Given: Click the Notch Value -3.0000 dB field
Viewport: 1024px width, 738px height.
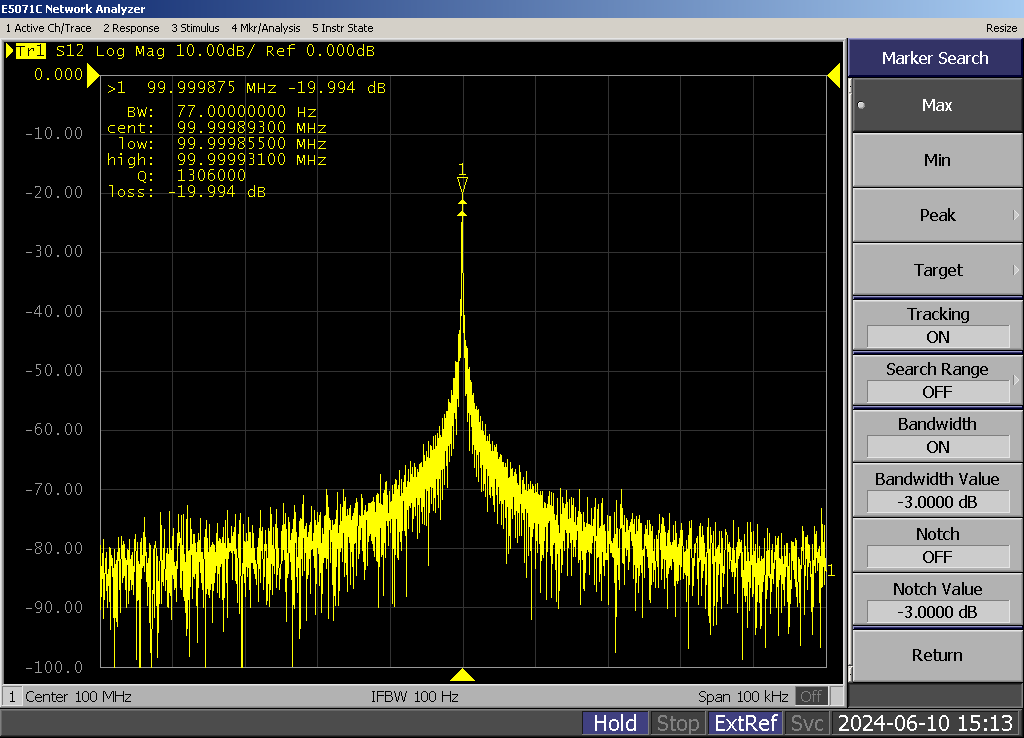Looking at the screenshot, I should (x=937, y=612).
